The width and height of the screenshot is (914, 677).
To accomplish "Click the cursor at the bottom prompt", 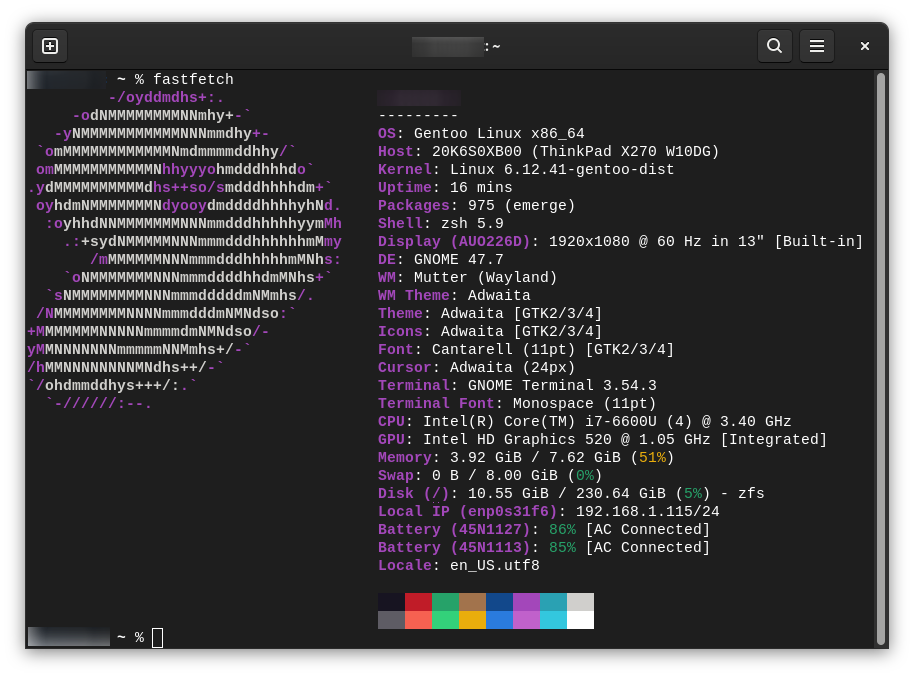I will click(x=157, y=637).
